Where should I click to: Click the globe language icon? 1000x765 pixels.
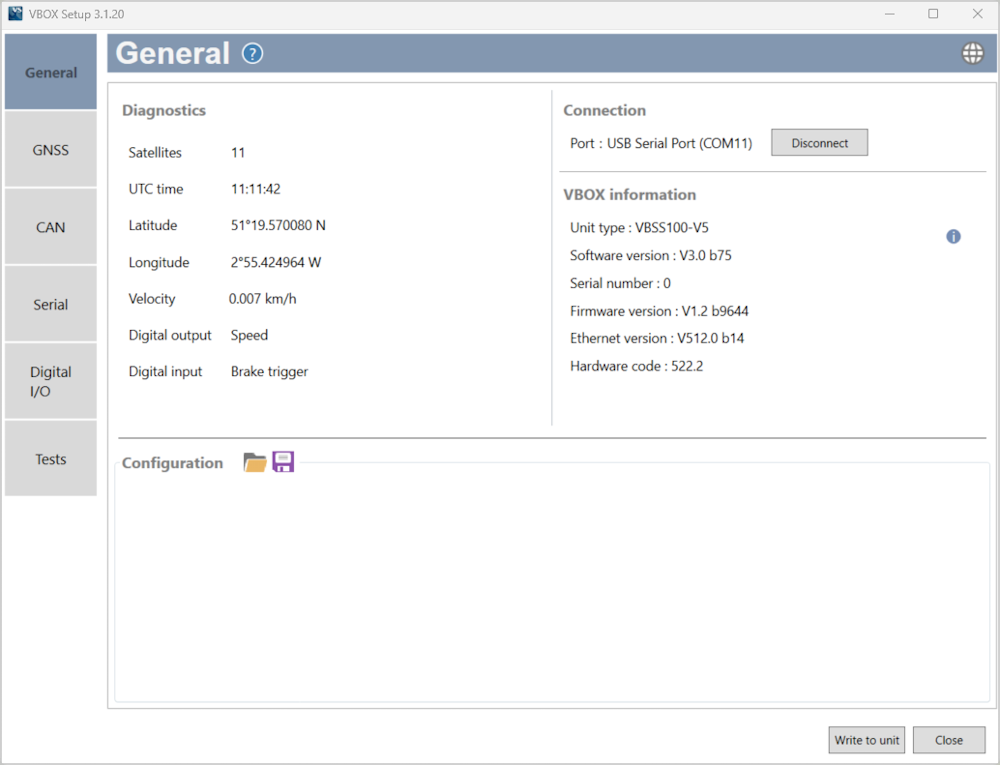pos(973,54)
